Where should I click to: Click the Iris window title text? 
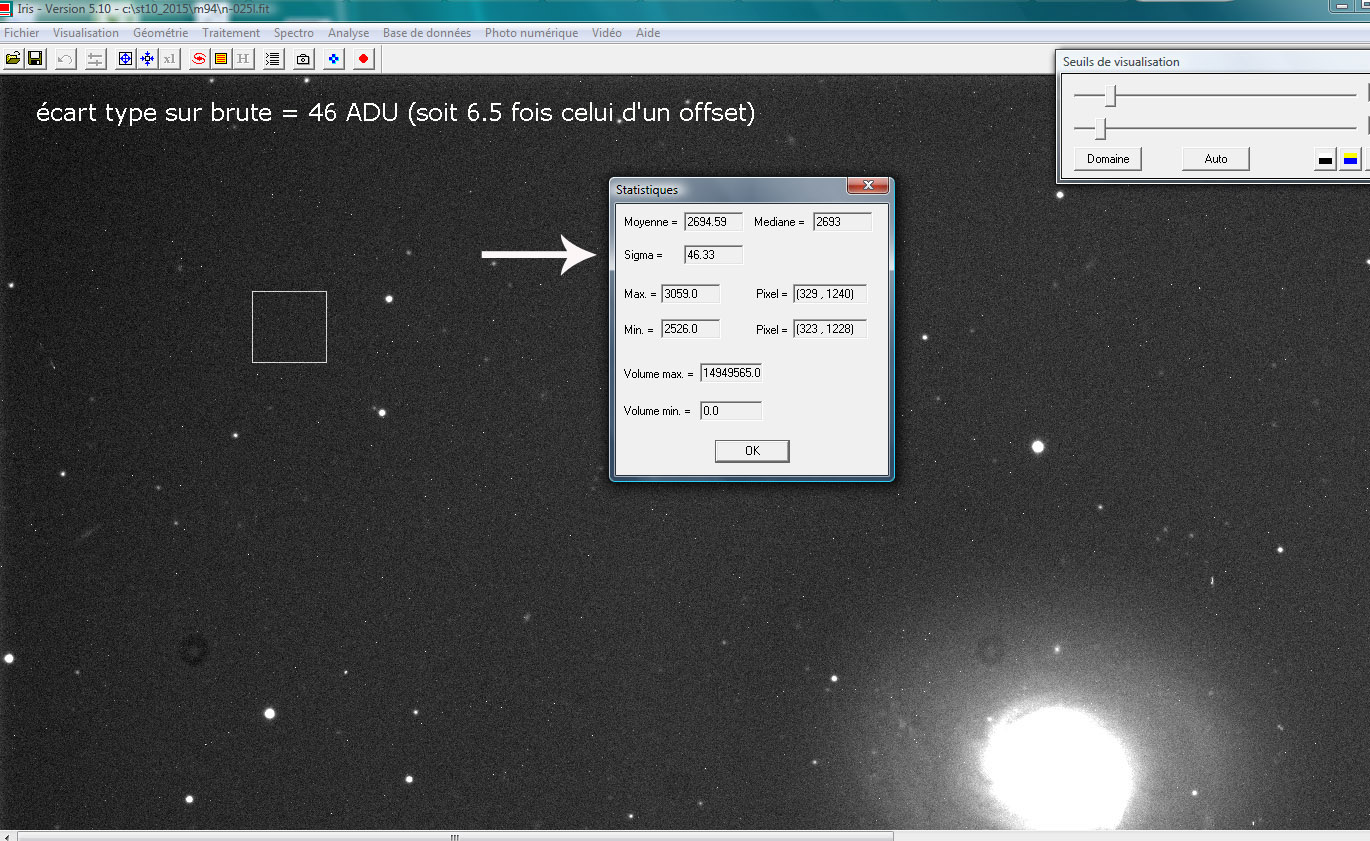[x=145, y=8]
